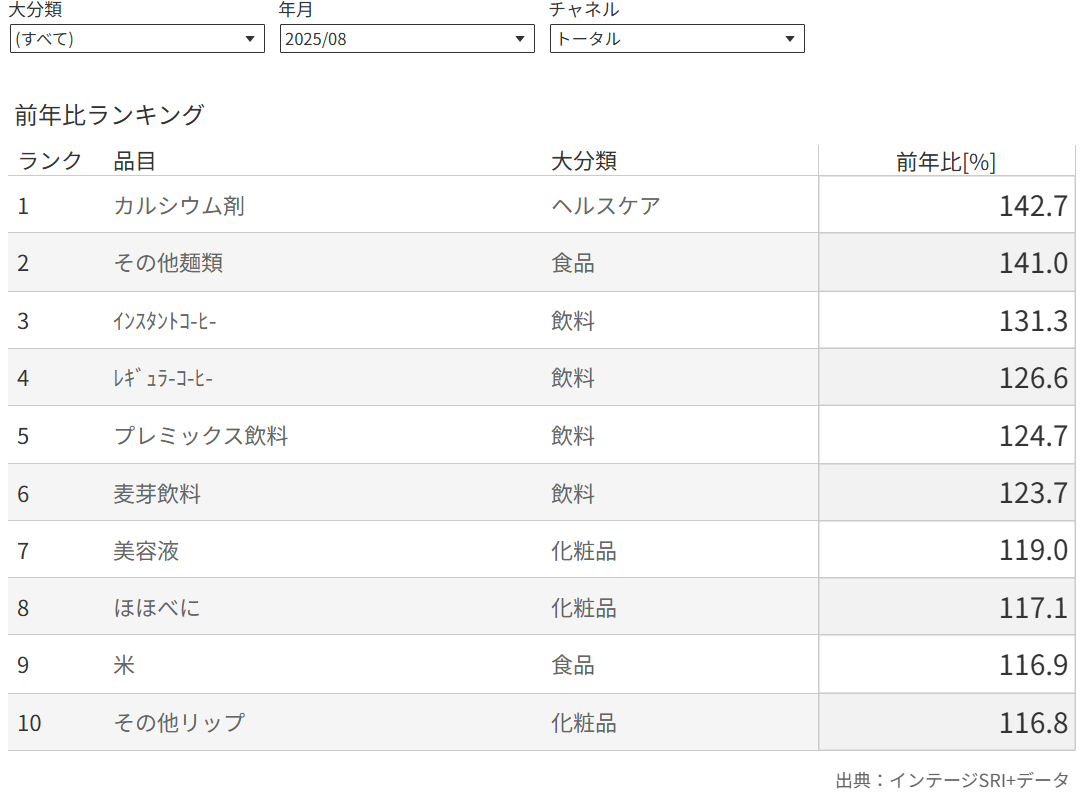Select the 大分類 column header in table
The width and height of the screenshot is (1082, 794).
[584, 161]
